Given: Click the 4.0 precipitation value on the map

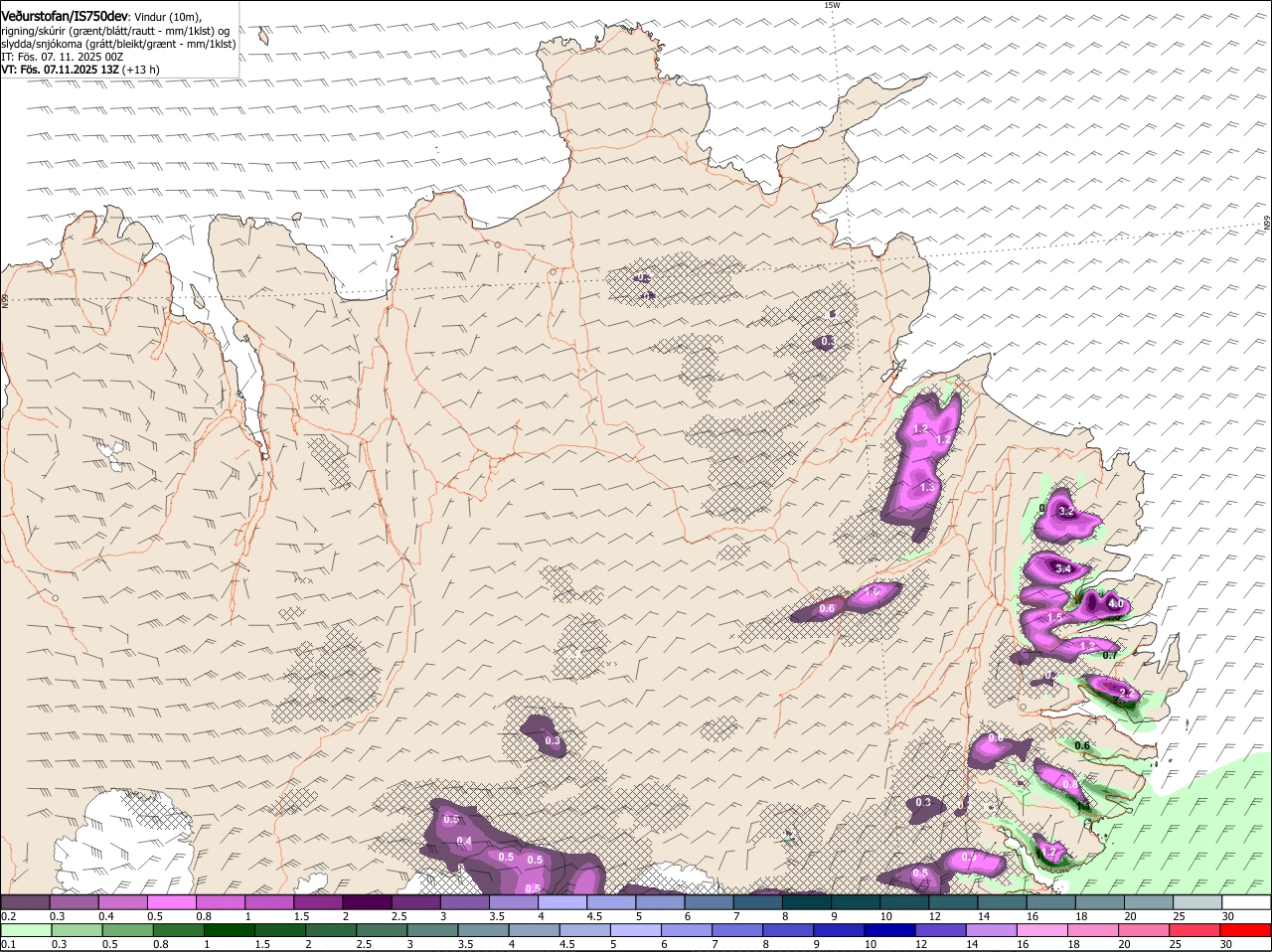Looking at the screenshot, I should coord(1115,603).
